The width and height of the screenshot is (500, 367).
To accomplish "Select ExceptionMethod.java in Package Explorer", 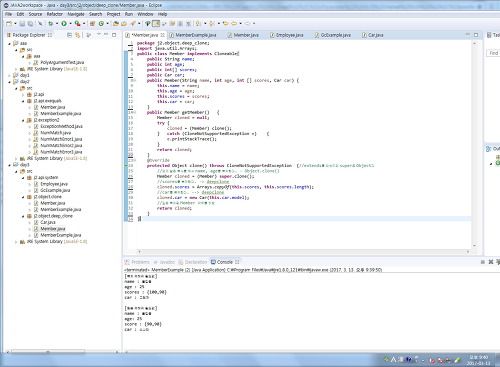I will pos(58,126).
